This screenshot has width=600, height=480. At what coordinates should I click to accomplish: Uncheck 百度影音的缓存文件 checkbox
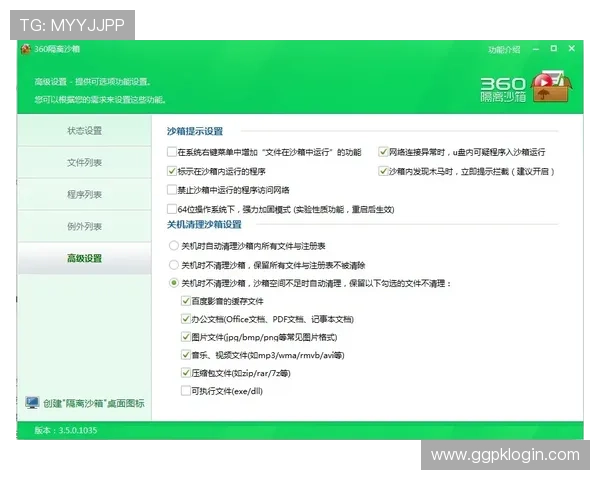click(x=186, y=301)
